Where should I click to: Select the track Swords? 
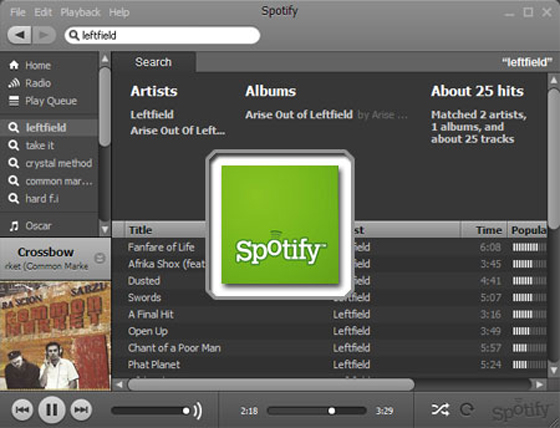pos(144,298)
